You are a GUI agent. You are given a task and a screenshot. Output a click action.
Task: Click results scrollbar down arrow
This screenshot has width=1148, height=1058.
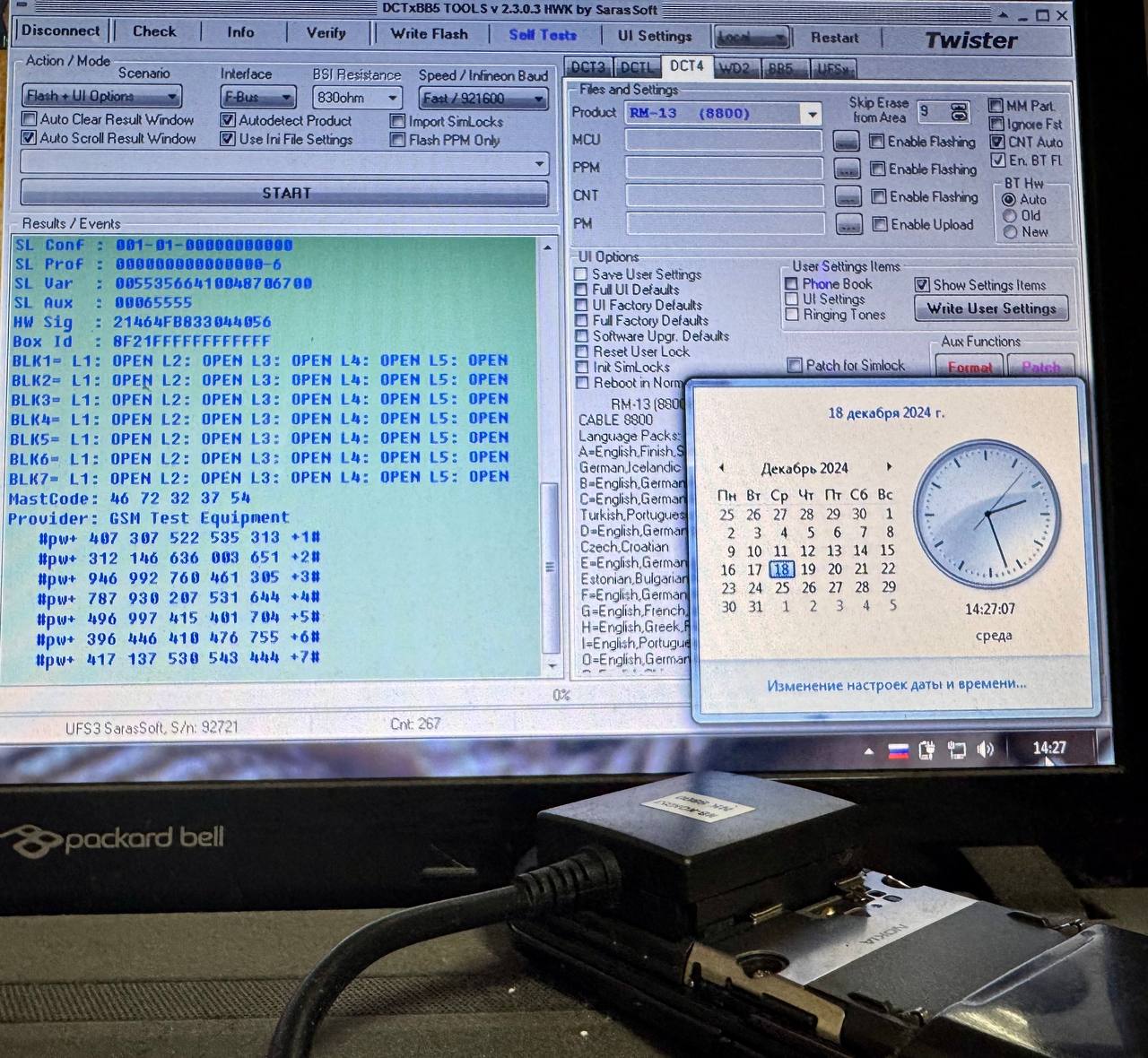pyautogui.click(x=552, y=666)
